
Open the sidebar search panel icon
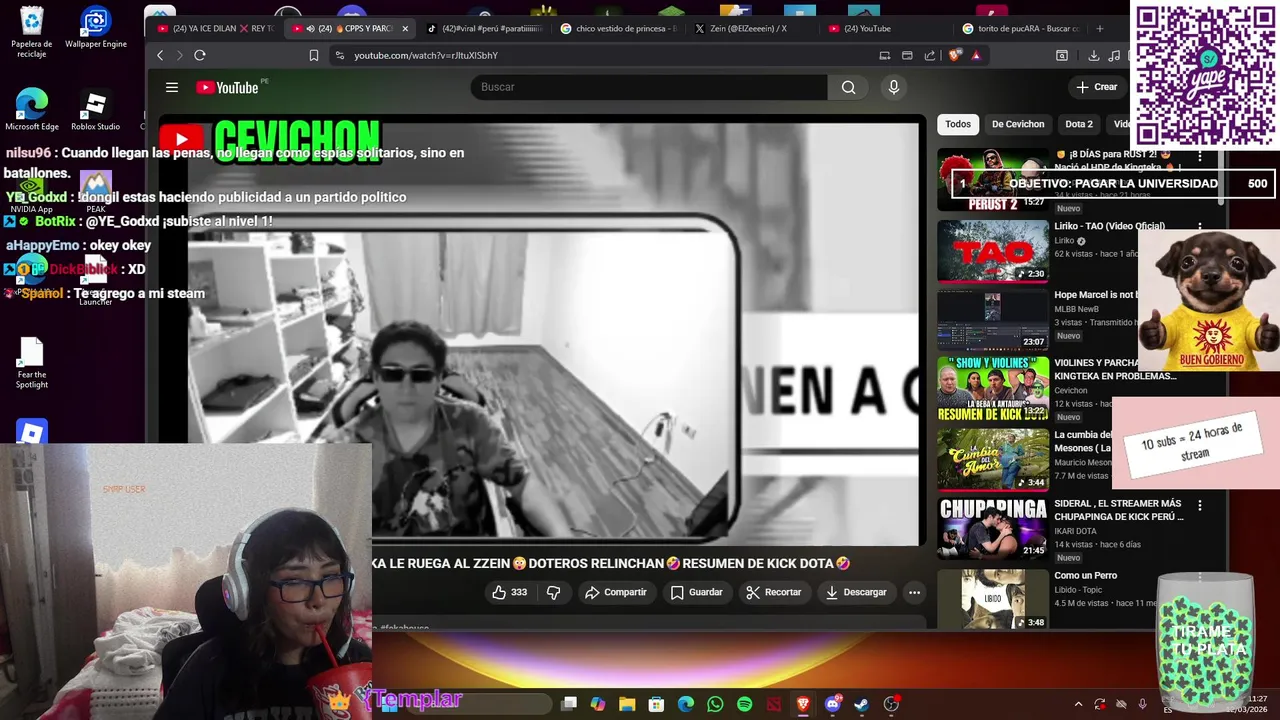pyautogui.click(x=1062, y=55)
